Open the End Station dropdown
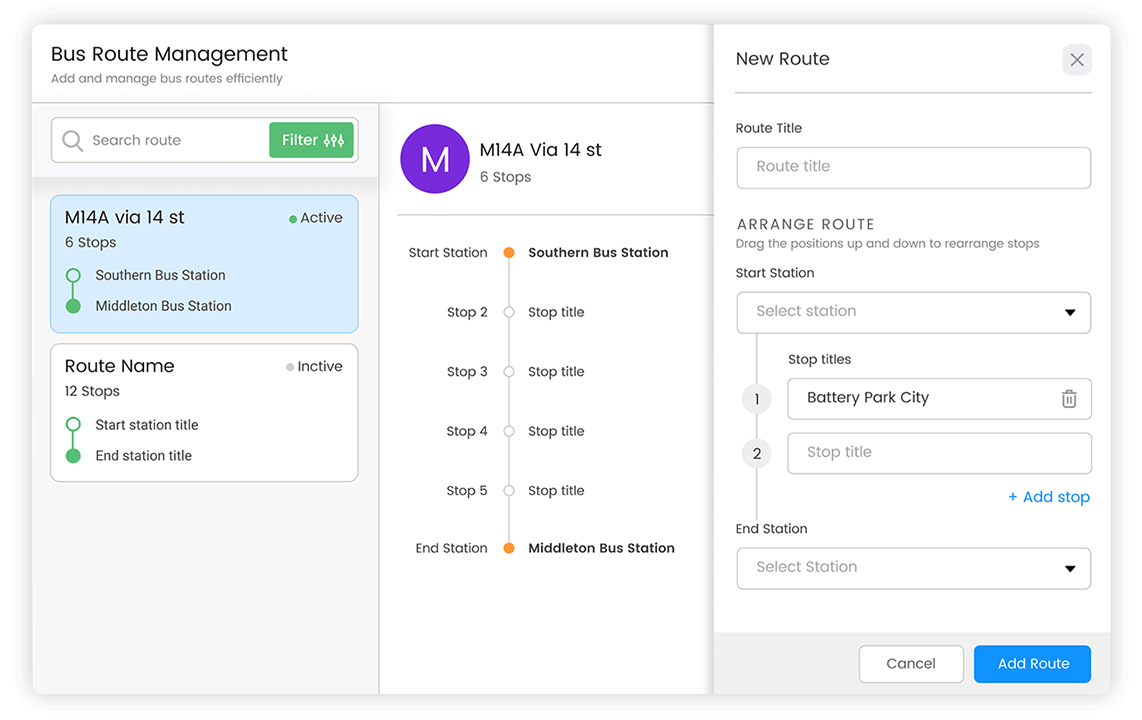 tap(913, 568)
